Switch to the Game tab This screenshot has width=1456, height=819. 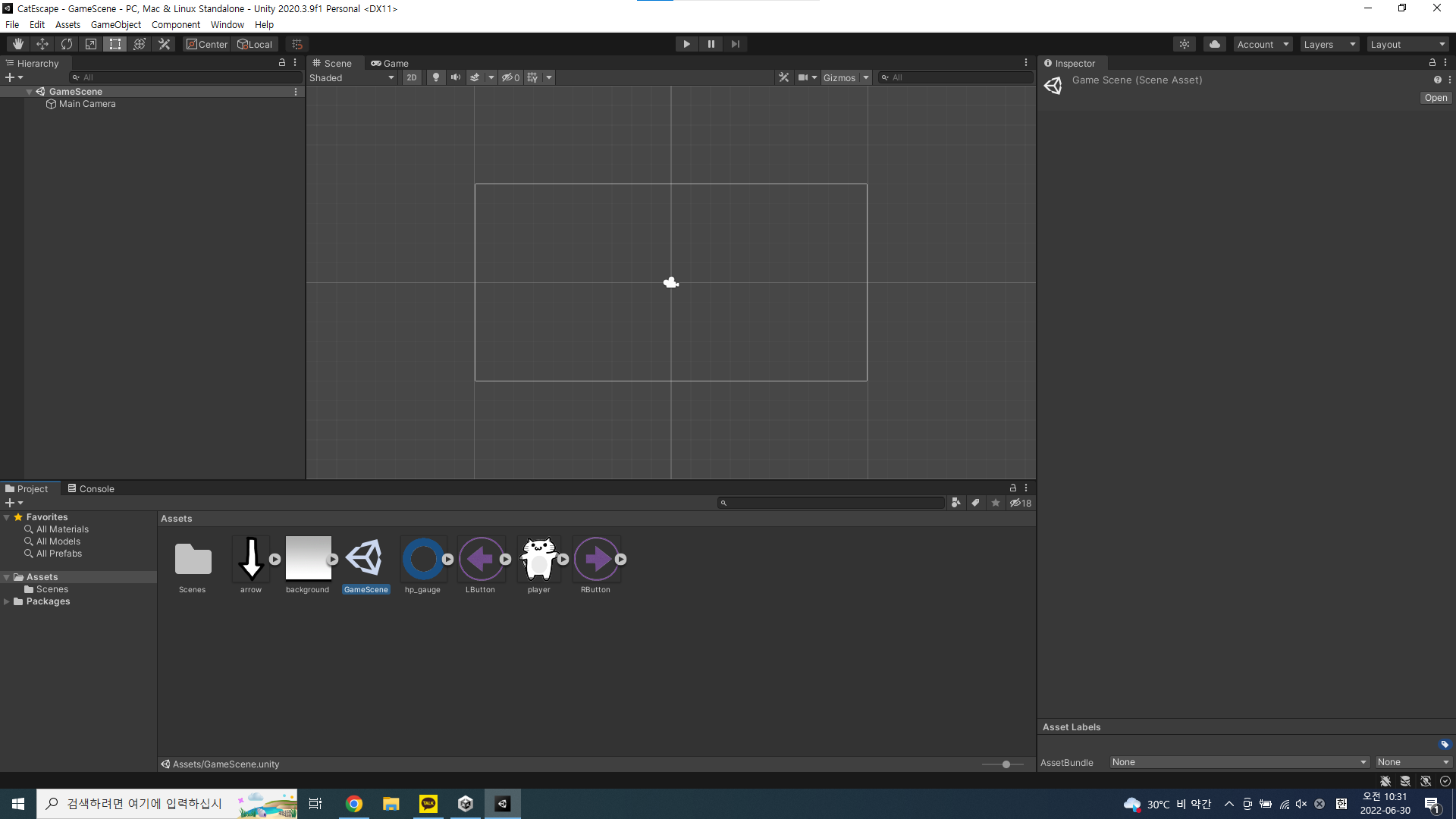coord(390,64)
